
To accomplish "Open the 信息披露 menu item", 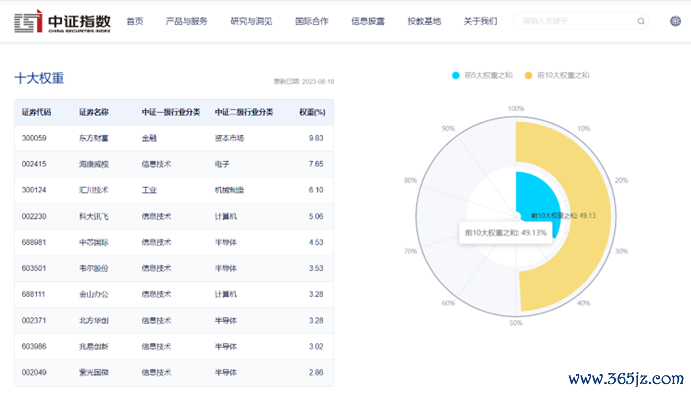I will 368,21.
